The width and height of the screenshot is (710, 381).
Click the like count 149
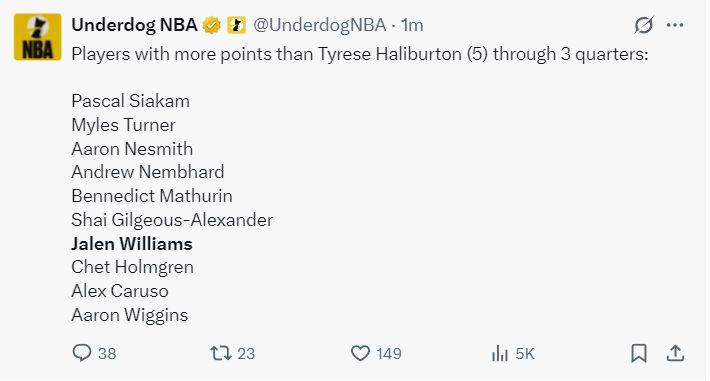pyautogui.click(x=389, y=353)
